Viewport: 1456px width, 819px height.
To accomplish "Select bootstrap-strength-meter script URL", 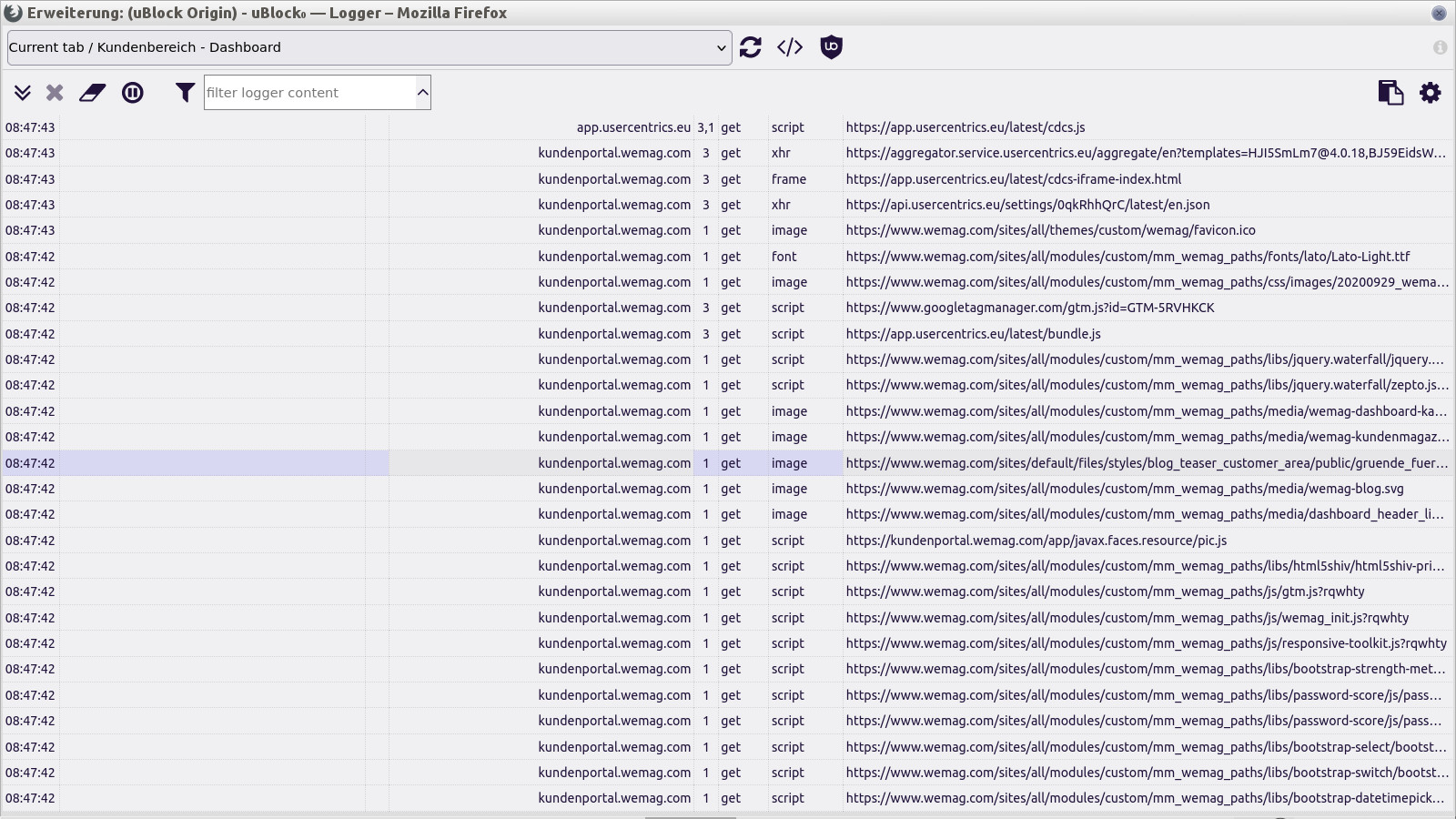I will click(x=1146, y=669).
